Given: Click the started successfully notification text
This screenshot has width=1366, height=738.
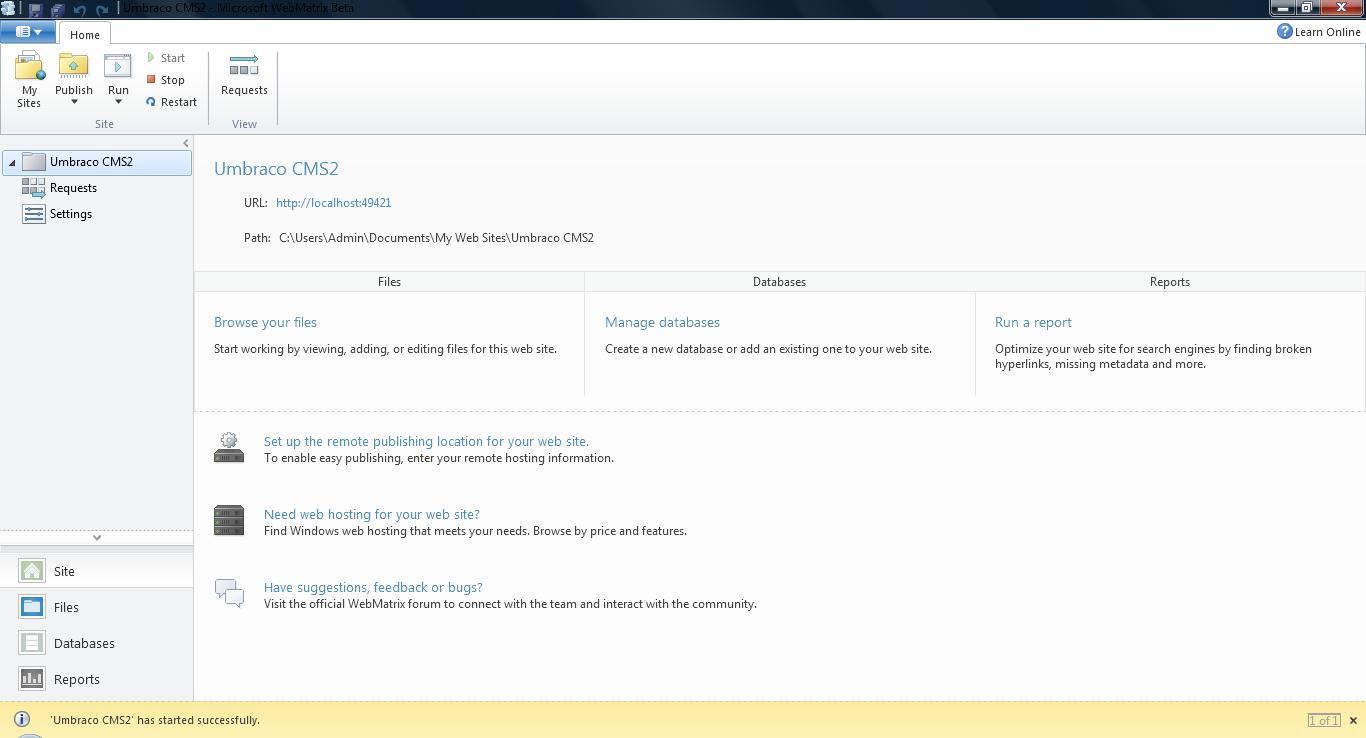Looking at the screenshot, I should pos(155,720).
